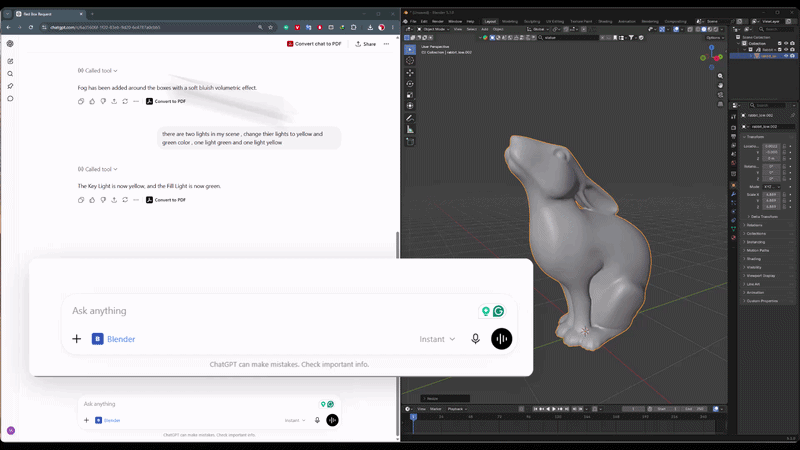Open the Output properties tab icon
This screenshot has height=450, width=800.
pos(733,136)
